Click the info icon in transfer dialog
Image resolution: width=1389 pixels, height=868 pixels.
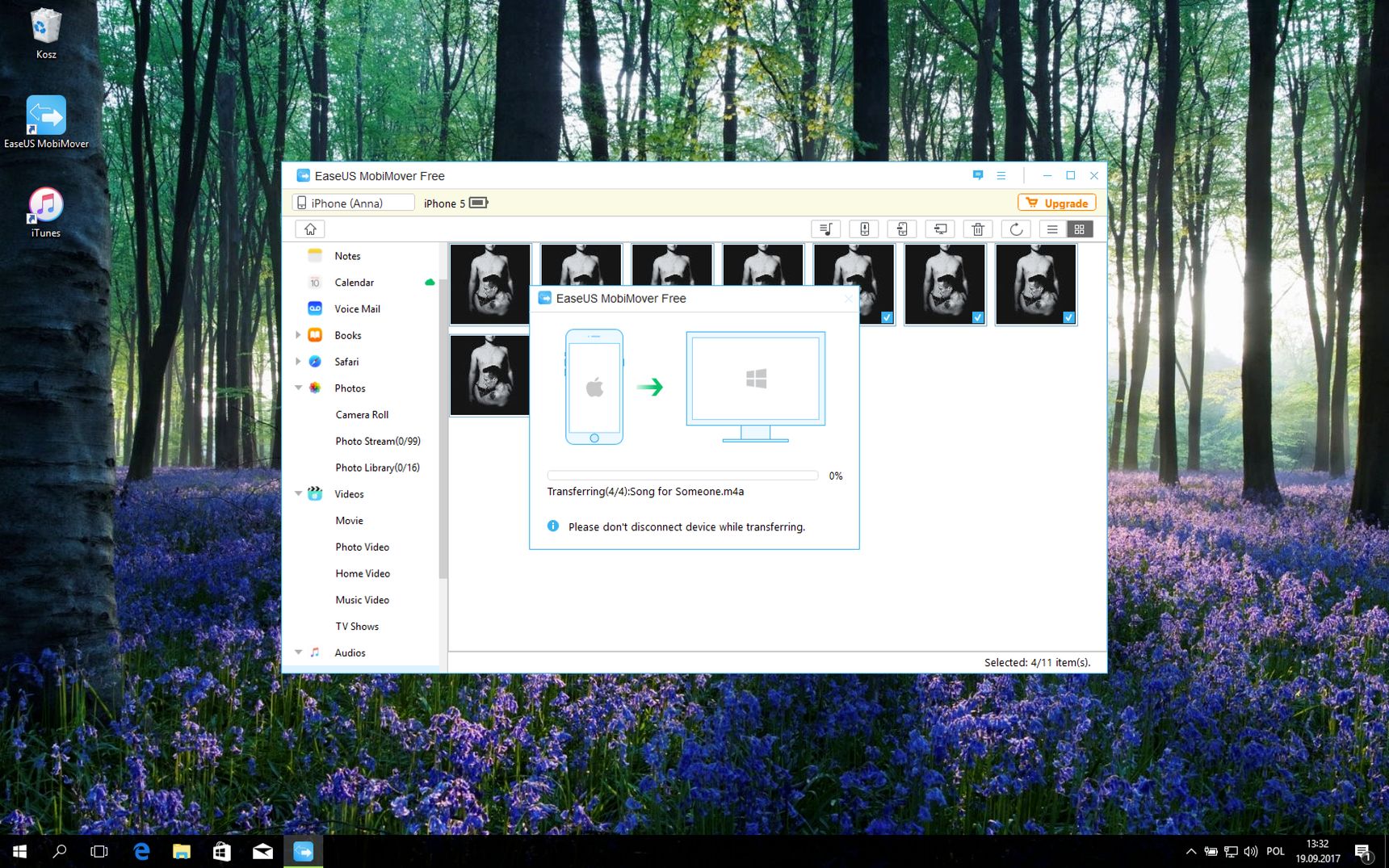(x=553, y=526)
